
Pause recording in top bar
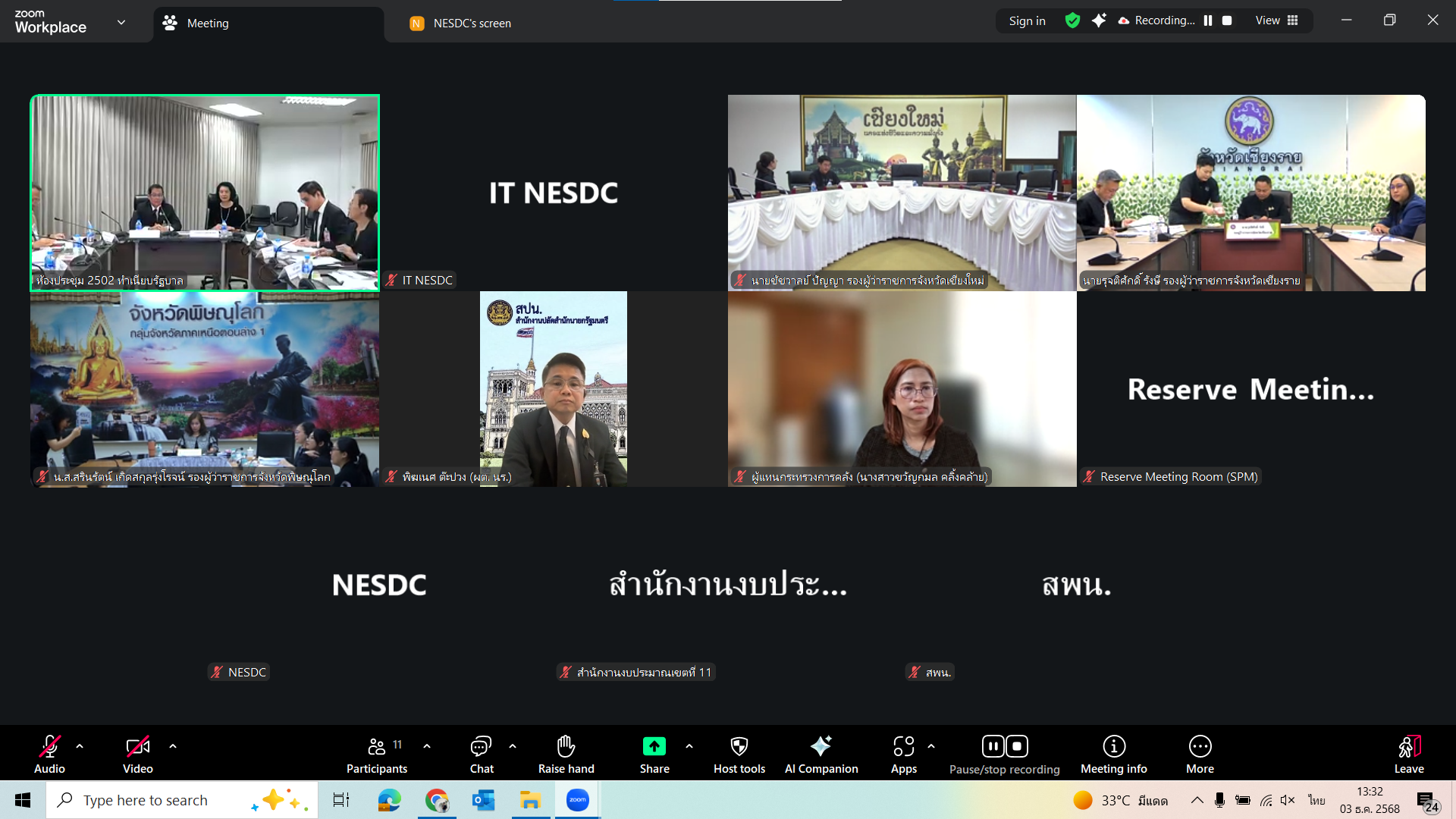pyautogui.click(x=1208, y=20)
